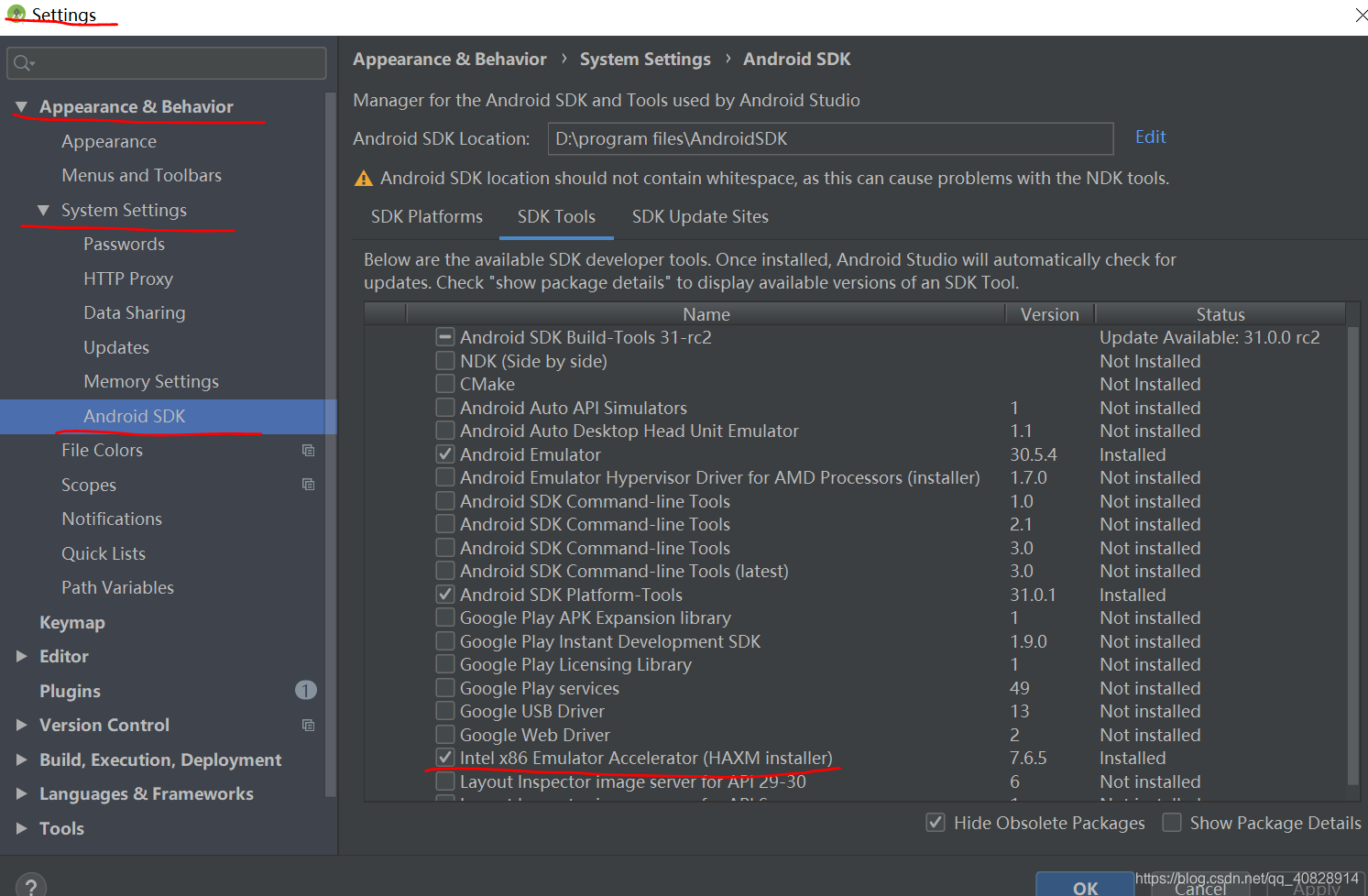The height and width of the screenshot is (896, 1368).
Task: Click the warning icon about SDK location whitespace
Action: [364, 179]
